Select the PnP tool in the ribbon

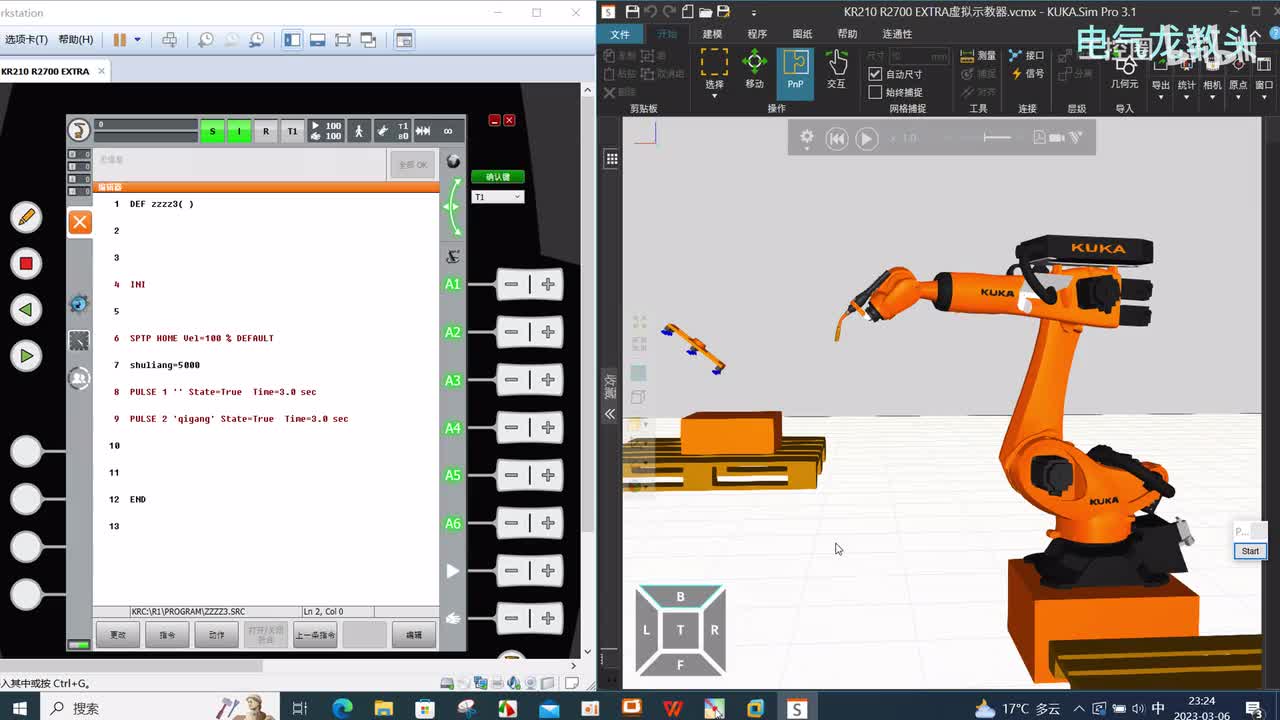coord(795,70)
